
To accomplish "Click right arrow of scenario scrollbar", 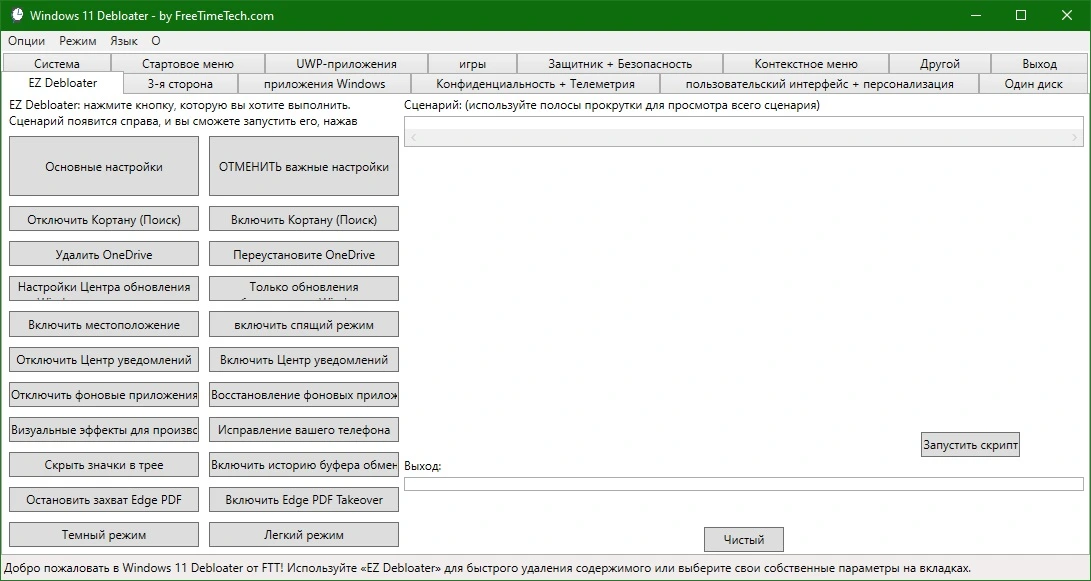I will tap(1075, 138).
